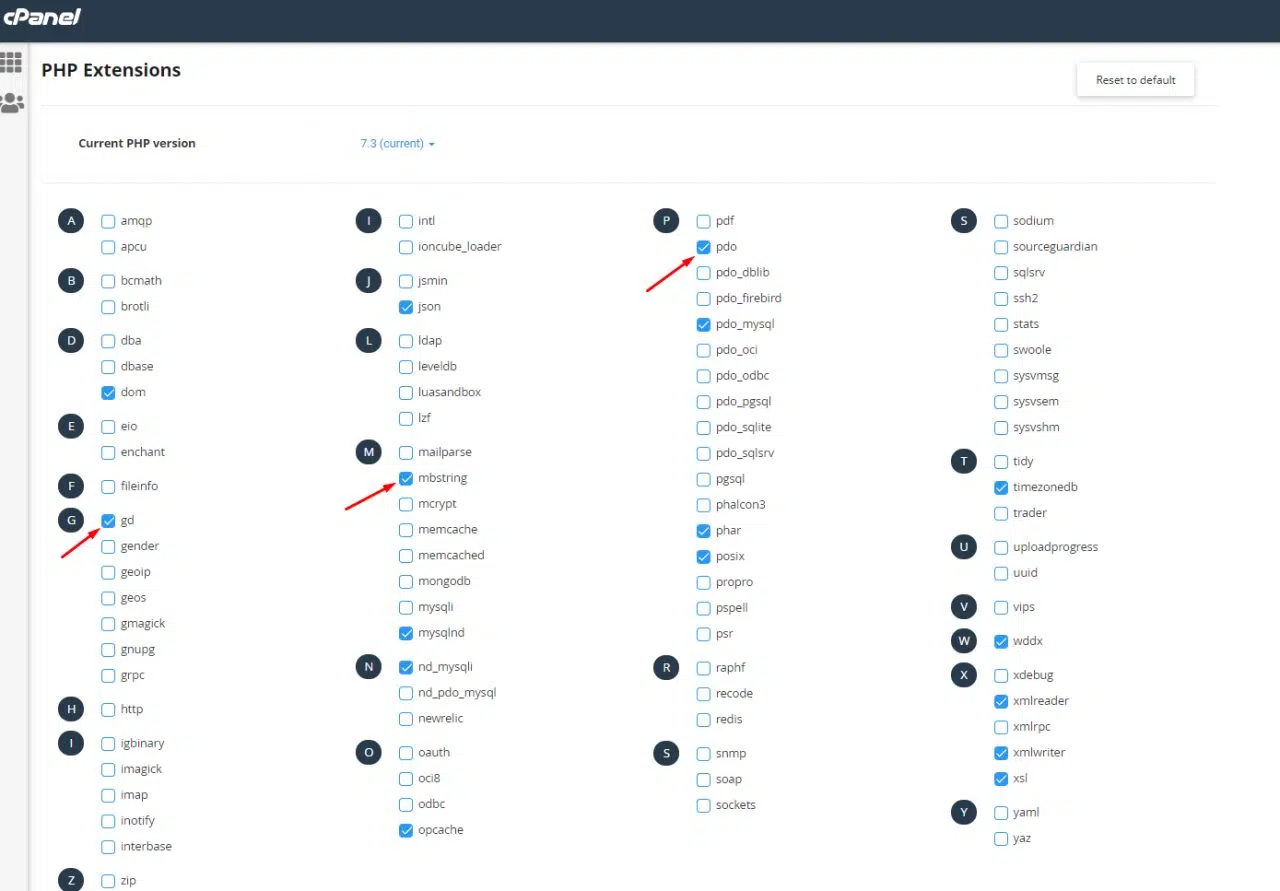Click the letter P group badge
The width and height of the screenshot is (1280, 891).
tap(667, 221)
